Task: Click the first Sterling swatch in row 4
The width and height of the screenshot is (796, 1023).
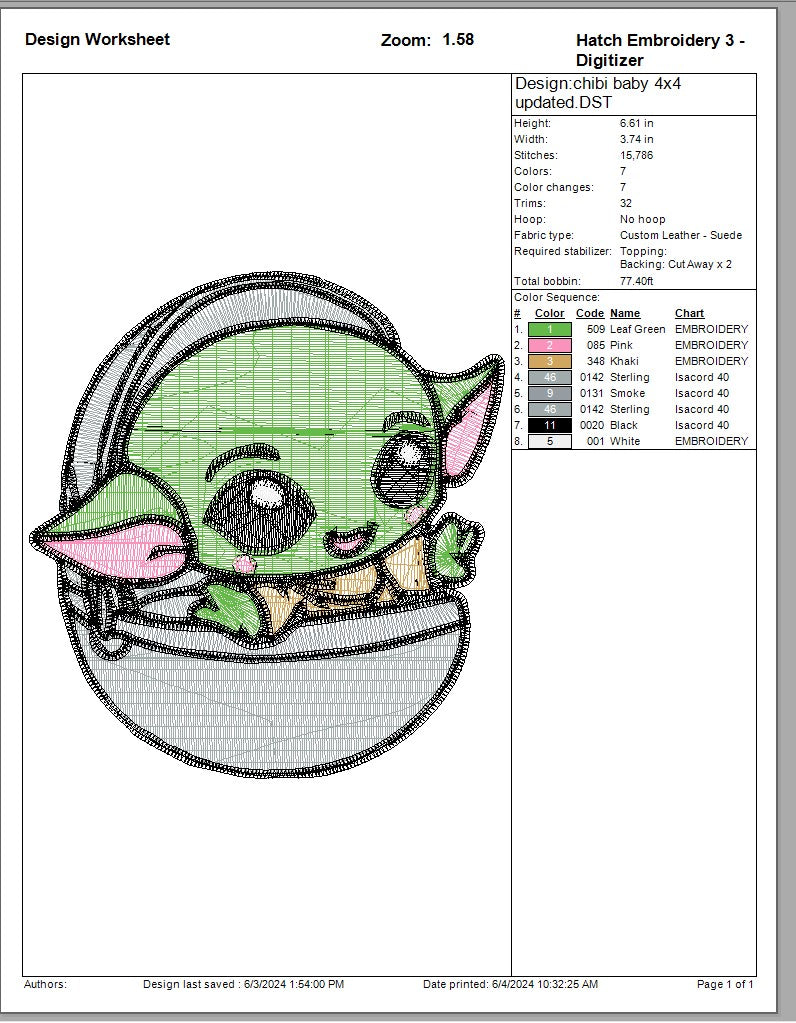Action: tap(549, 377)
